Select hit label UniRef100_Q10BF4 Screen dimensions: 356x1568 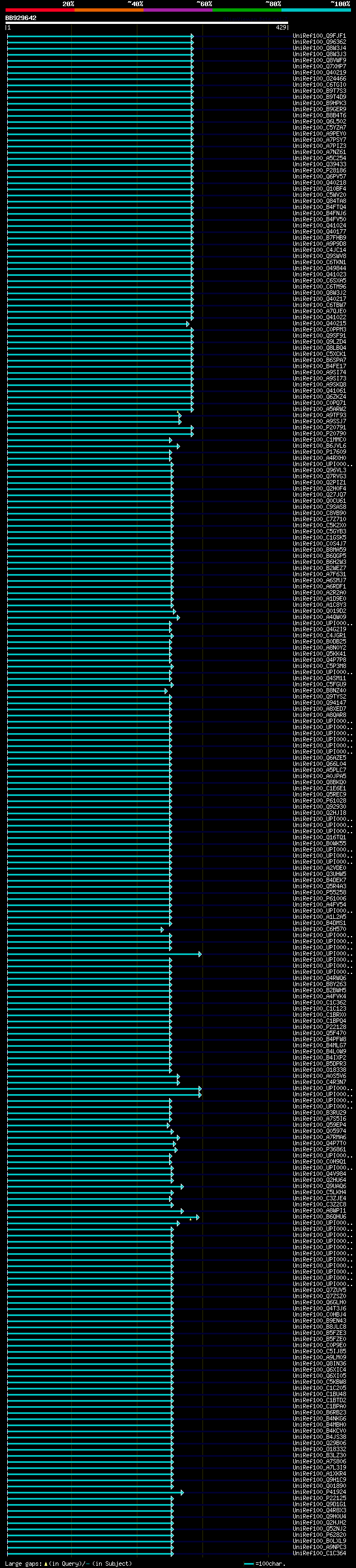pyautogui.click(x=319, y=189)
